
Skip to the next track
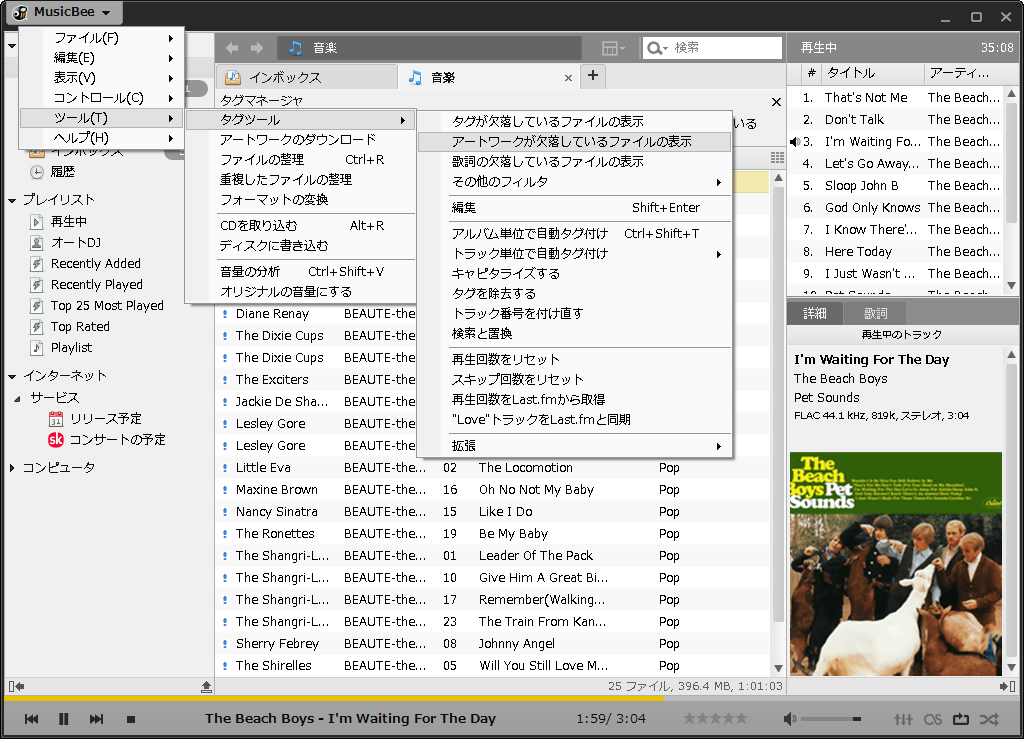click(97, 719)
